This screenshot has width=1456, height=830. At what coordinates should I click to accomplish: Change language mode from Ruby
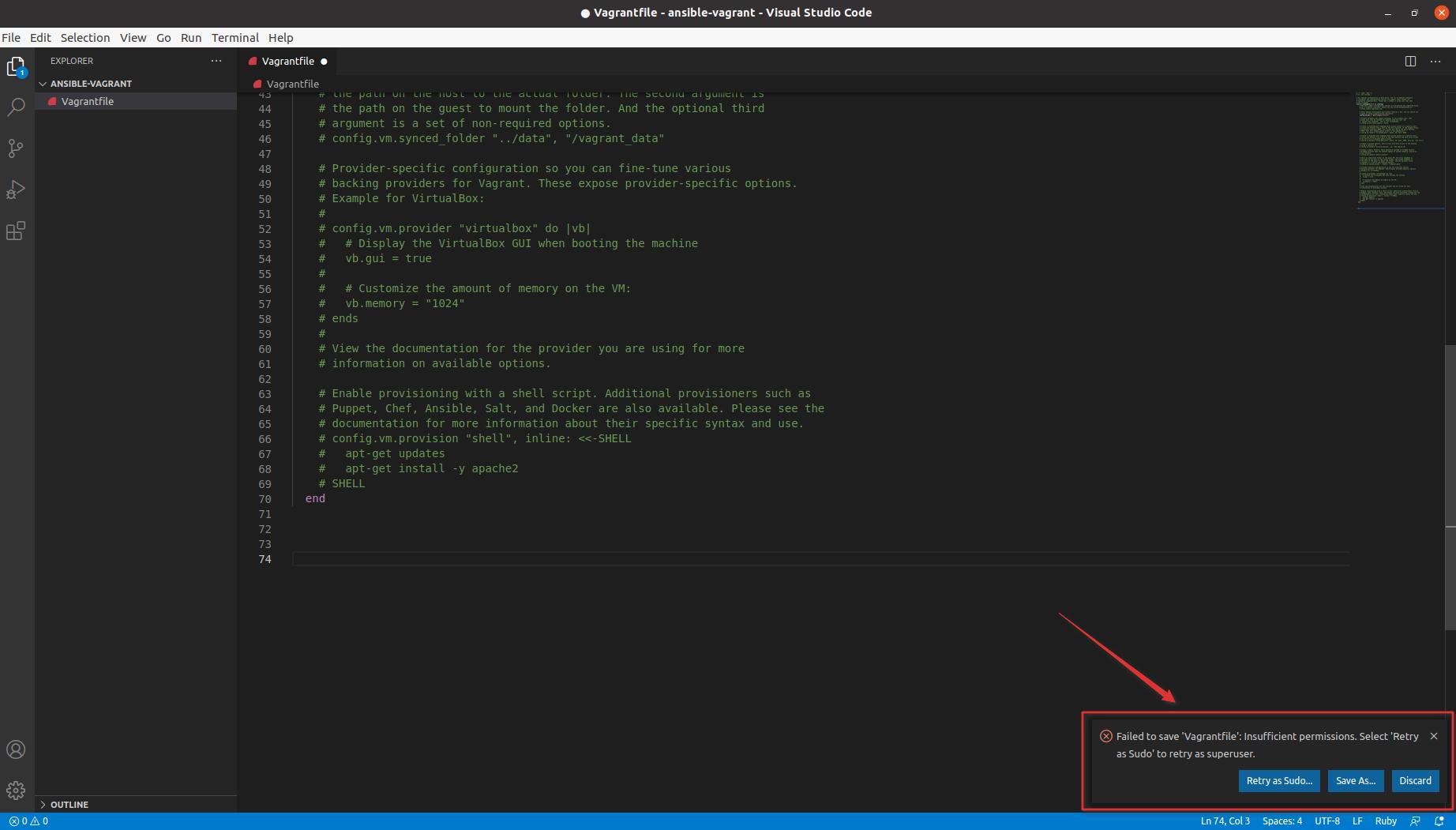click(x=1386, y=821)
